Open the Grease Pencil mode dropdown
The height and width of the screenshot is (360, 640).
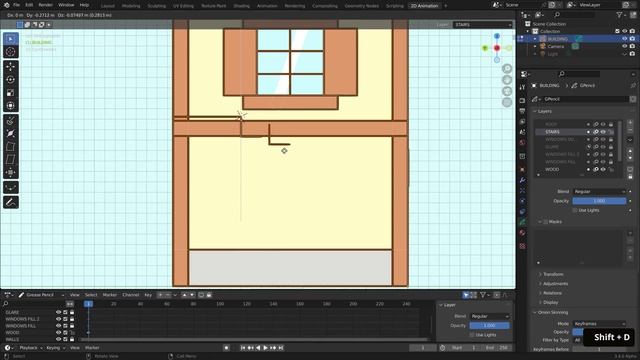point(41,295)
